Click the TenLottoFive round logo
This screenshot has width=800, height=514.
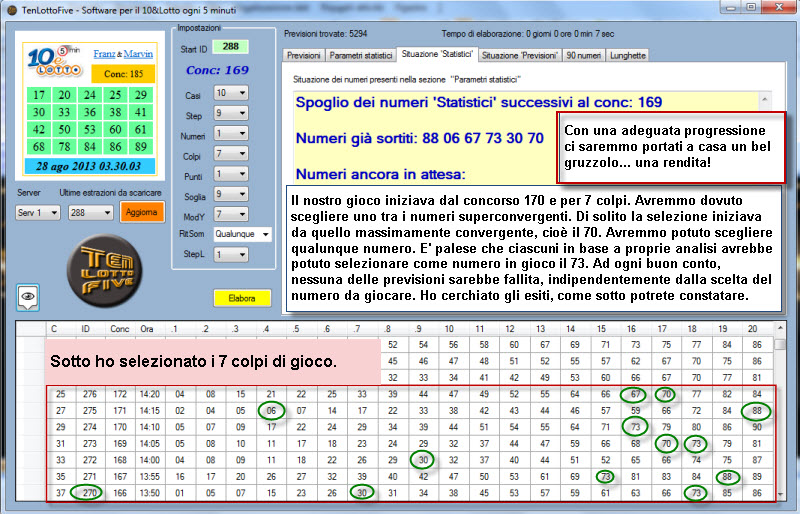point(105,271)
